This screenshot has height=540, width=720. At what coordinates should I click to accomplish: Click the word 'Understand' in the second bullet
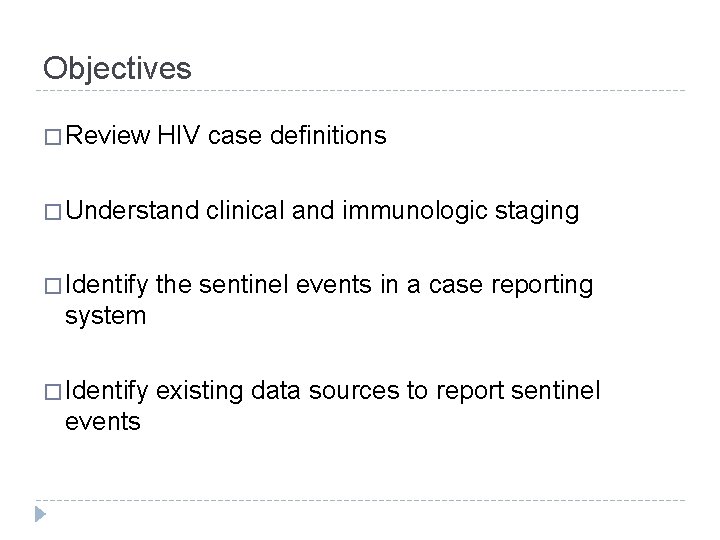[133, 210]
